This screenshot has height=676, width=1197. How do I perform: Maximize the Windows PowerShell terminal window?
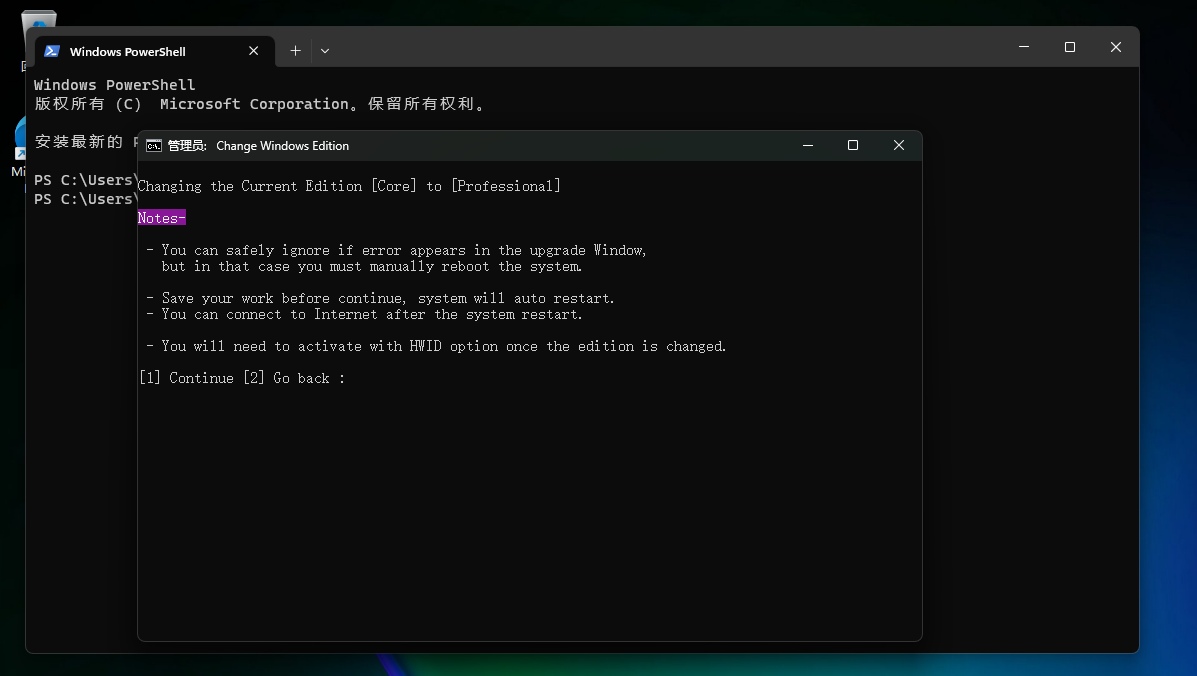pos(1070,47)
